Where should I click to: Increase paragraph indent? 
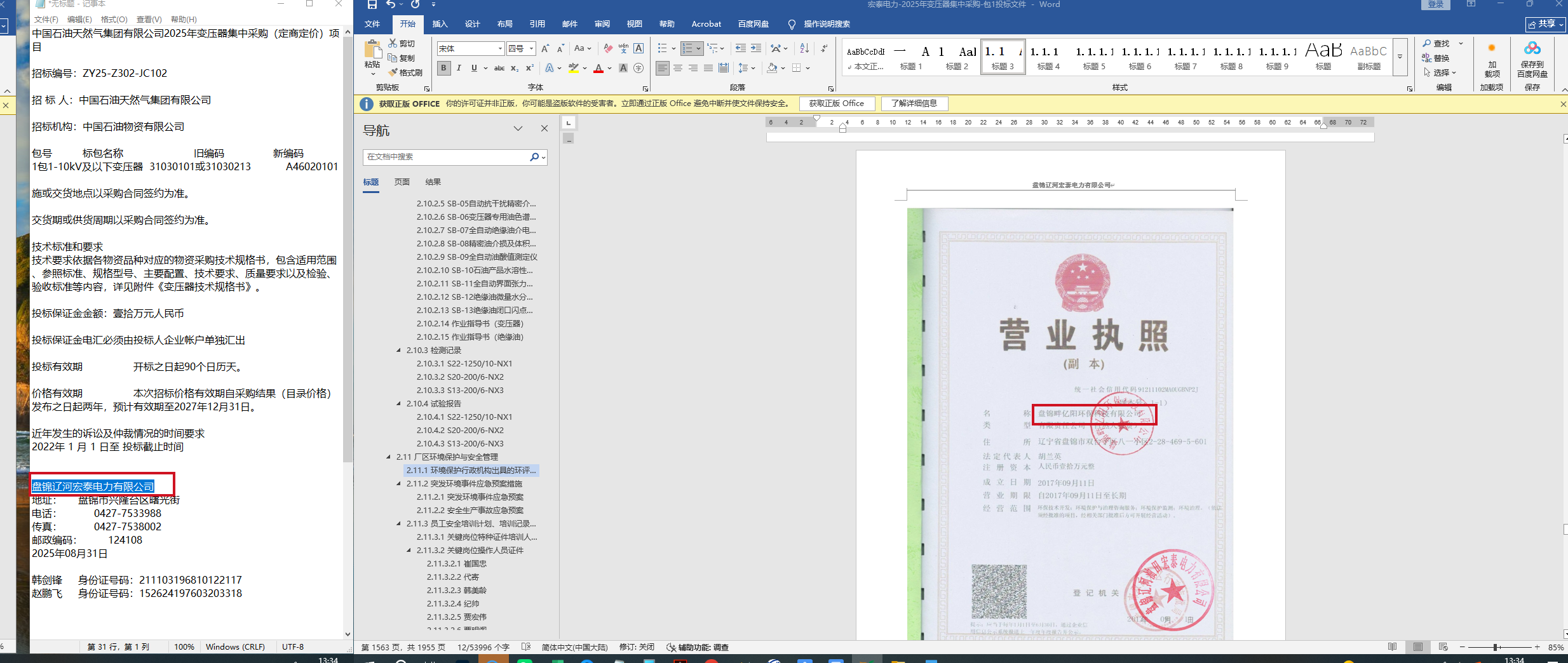coord(756,48)
